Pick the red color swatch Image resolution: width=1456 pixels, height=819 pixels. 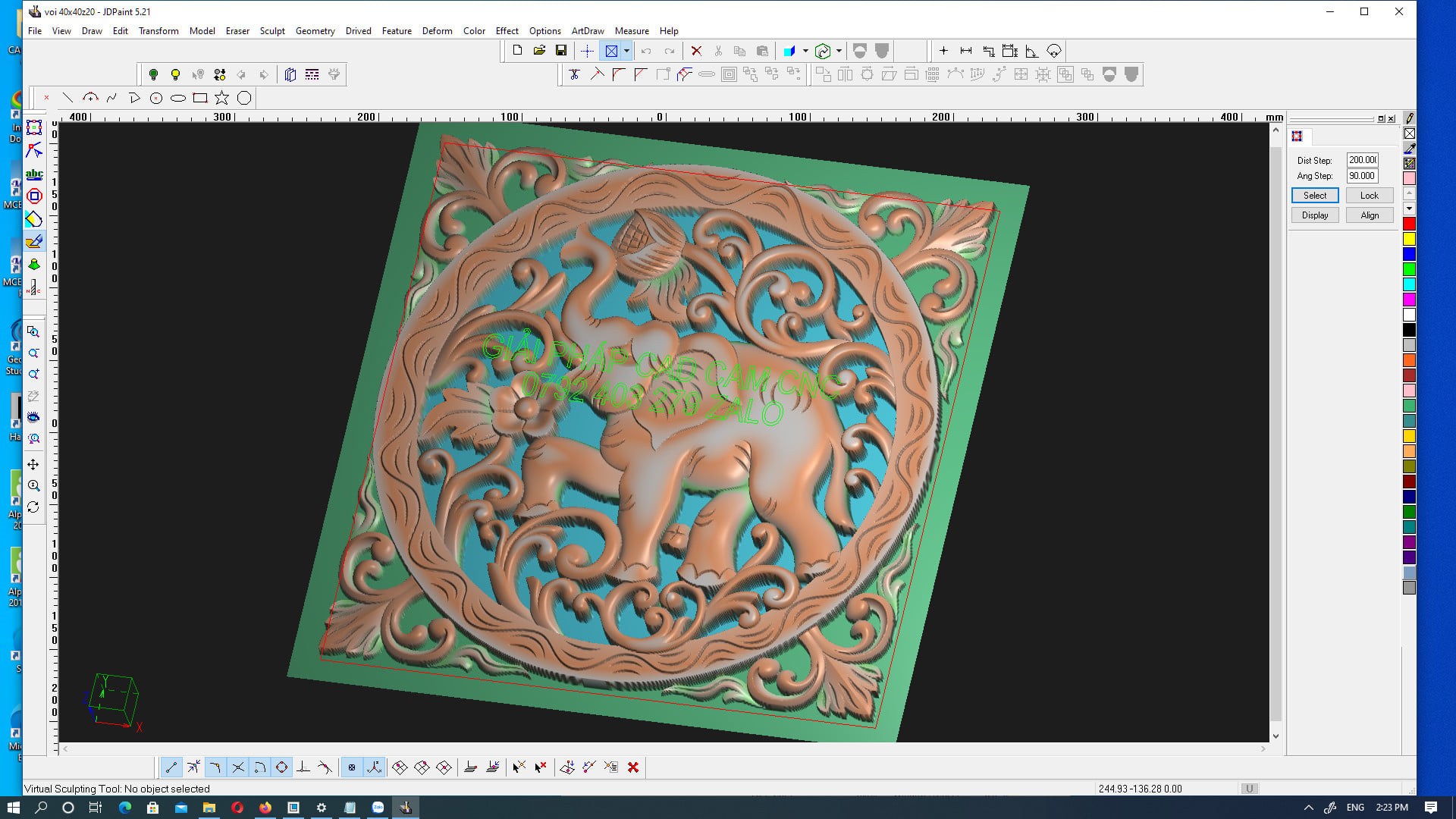[1409, 224]
